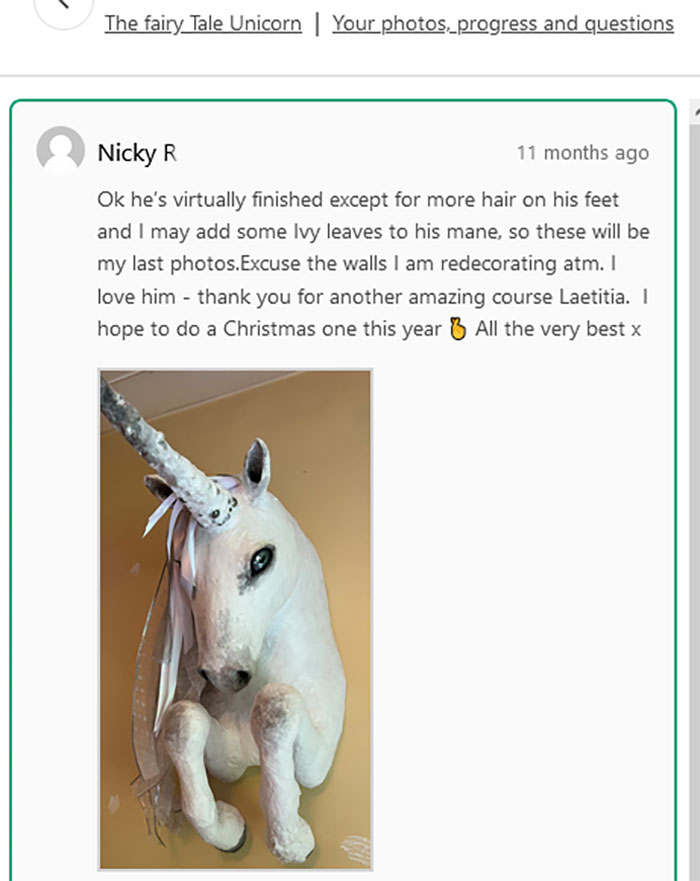Click the word Christmas in the comment
This screenshot has width=700, height=881.
[x=269, y=329]
